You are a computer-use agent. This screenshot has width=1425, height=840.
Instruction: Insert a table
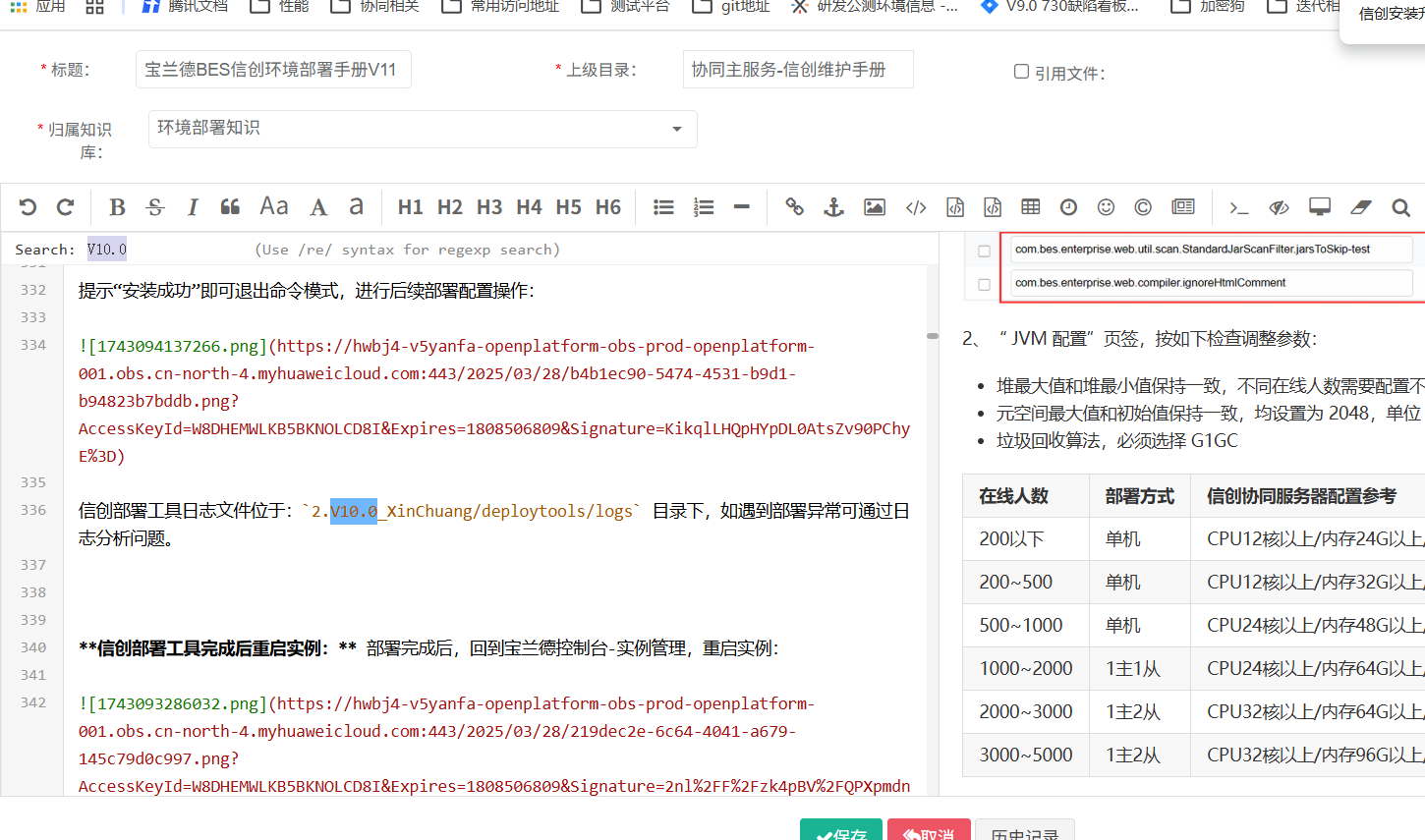click(x=1031, y=207)
